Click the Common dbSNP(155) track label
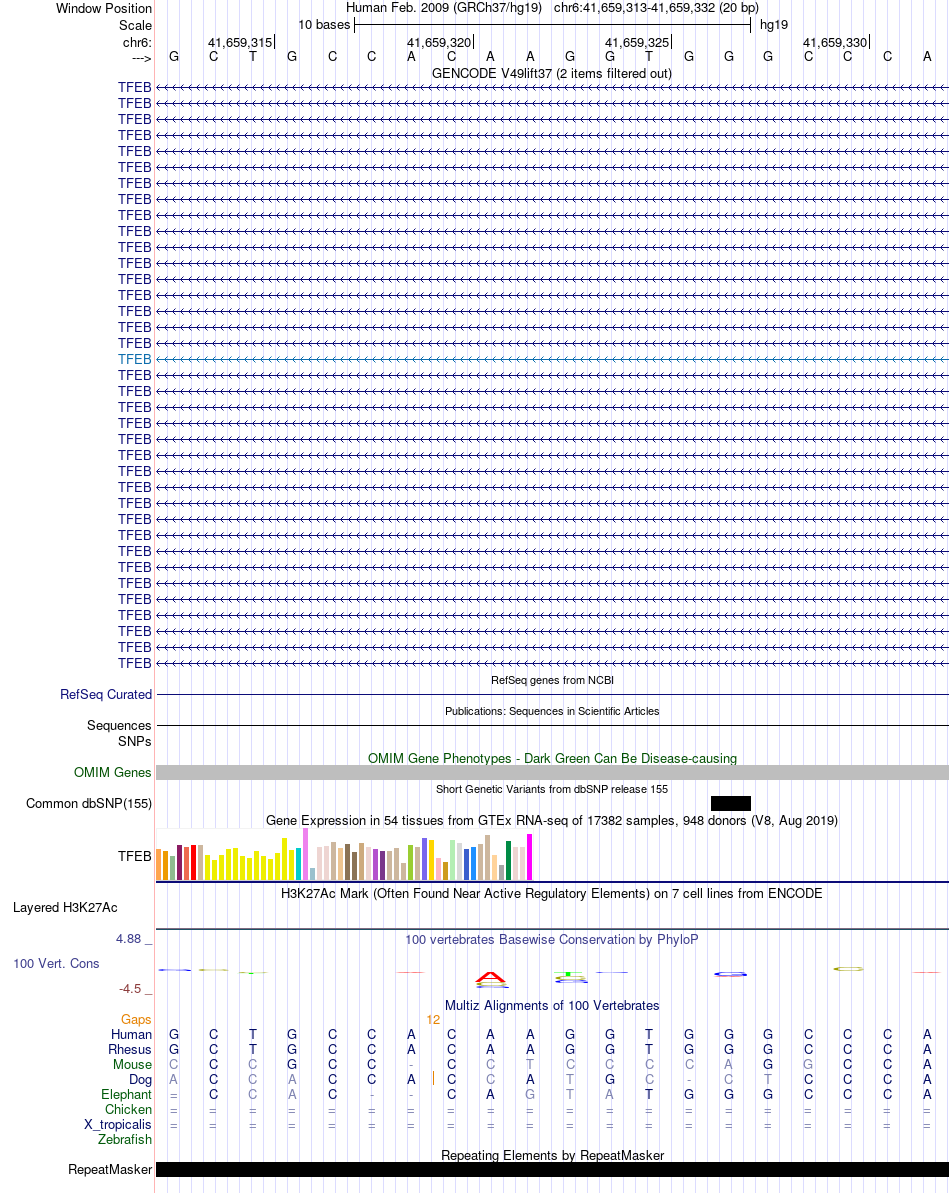The height and width of the screenshot is (1193, 950). coord(89,803)
